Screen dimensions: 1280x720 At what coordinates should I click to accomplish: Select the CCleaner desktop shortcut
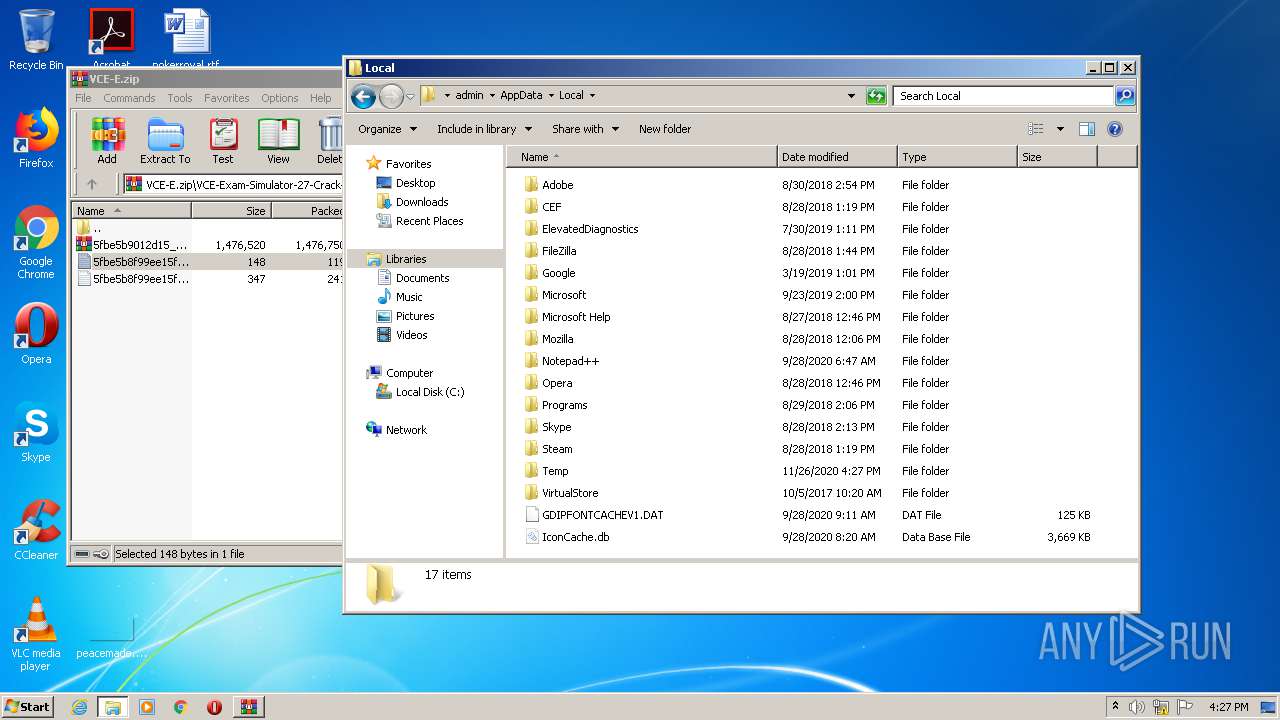point(36,530)
